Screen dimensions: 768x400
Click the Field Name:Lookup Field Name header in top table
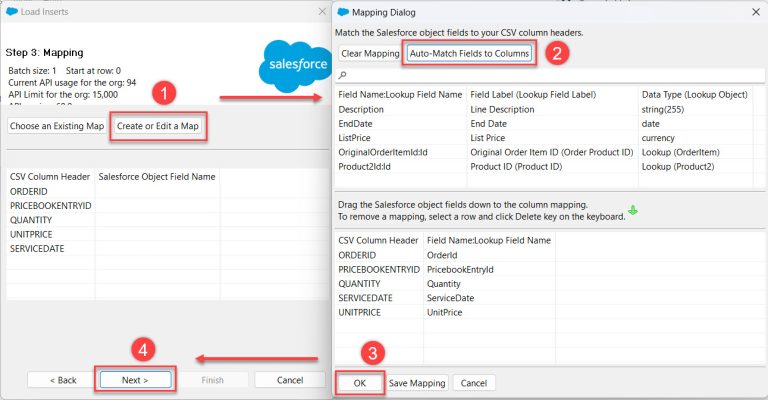(400, 94)
